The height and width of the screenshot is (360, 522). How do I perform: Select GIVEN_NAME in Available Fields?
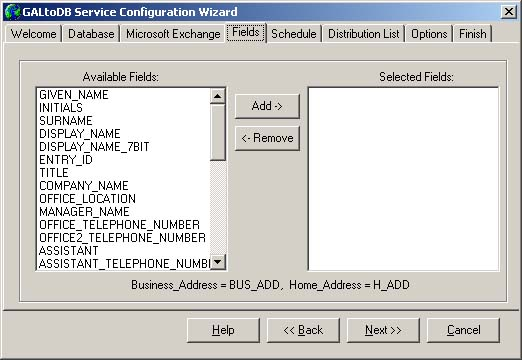124,95
